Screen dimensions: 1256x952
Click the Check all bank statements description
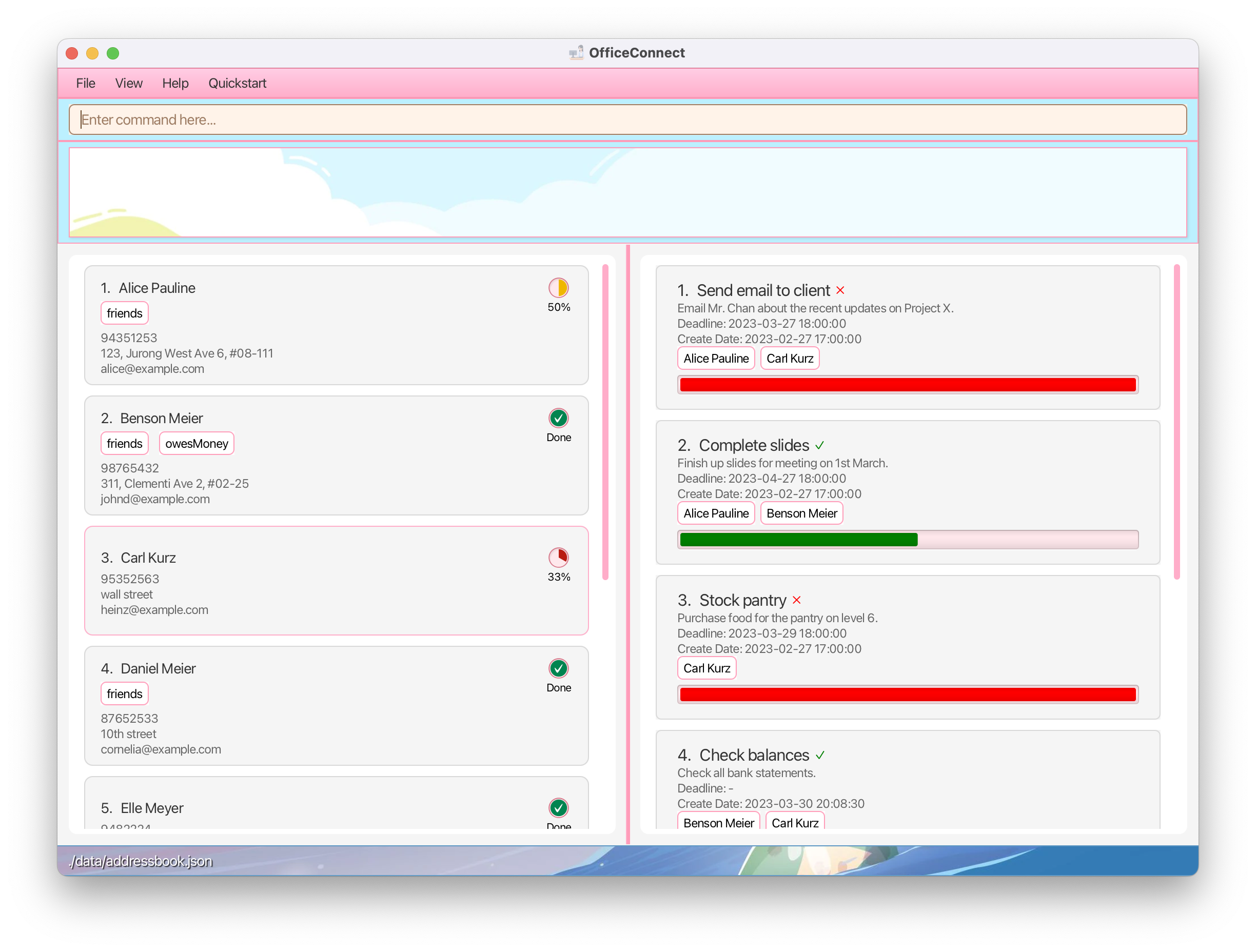pos(746,774)
